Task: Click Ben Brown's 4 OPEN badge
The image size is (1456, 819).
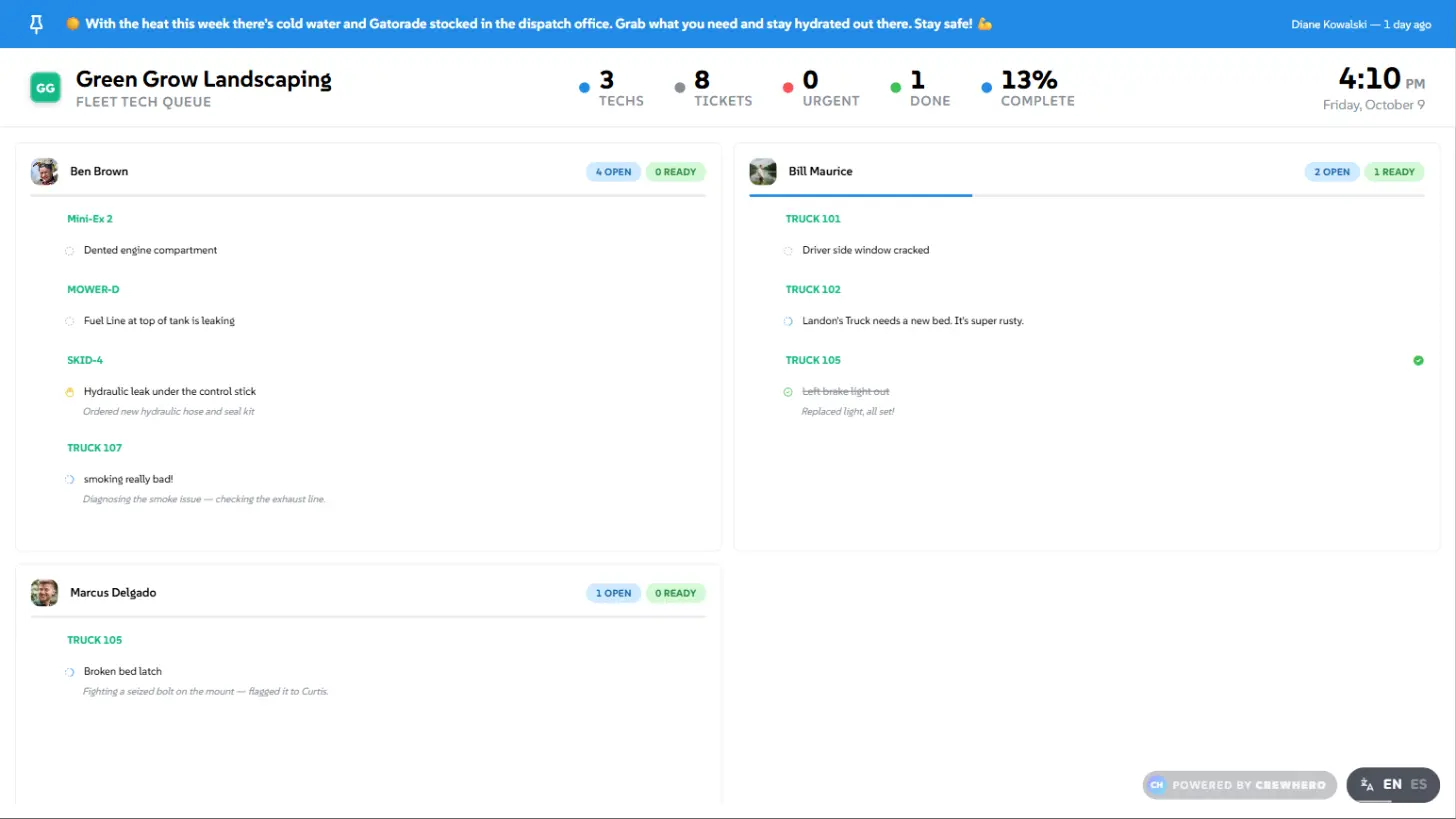Action: [613, 172]
